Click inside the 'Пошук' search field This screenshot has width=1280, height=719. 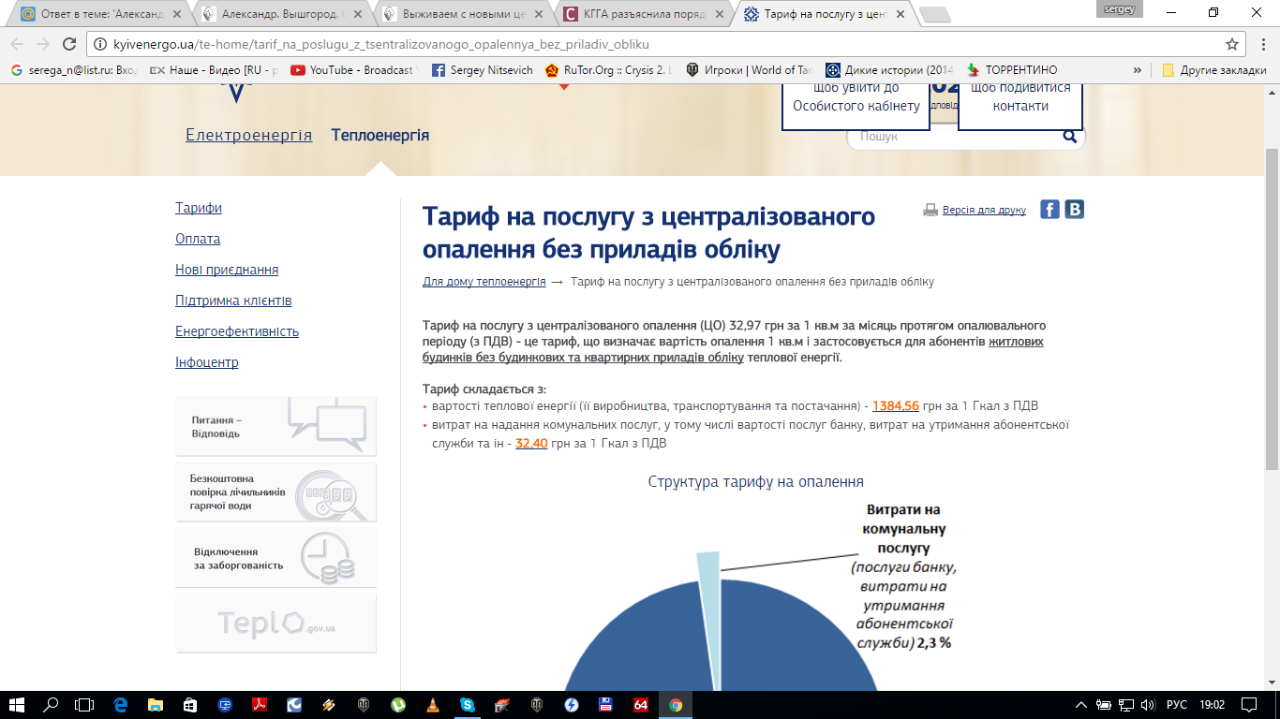coord(955,137)
